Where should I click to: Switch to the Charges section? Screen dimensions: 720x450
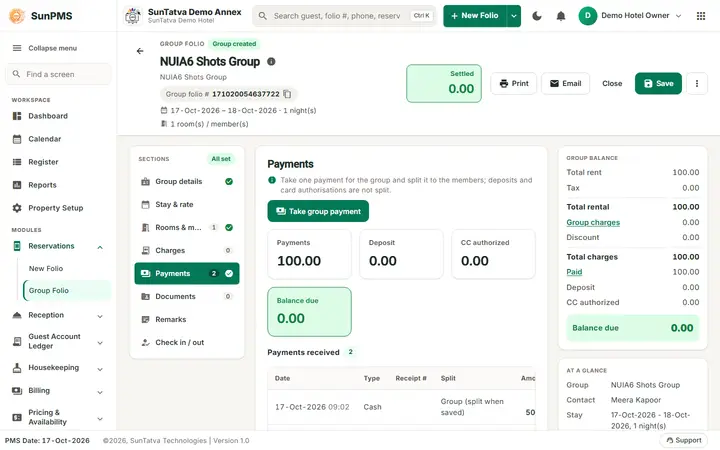tap(187, 251)
